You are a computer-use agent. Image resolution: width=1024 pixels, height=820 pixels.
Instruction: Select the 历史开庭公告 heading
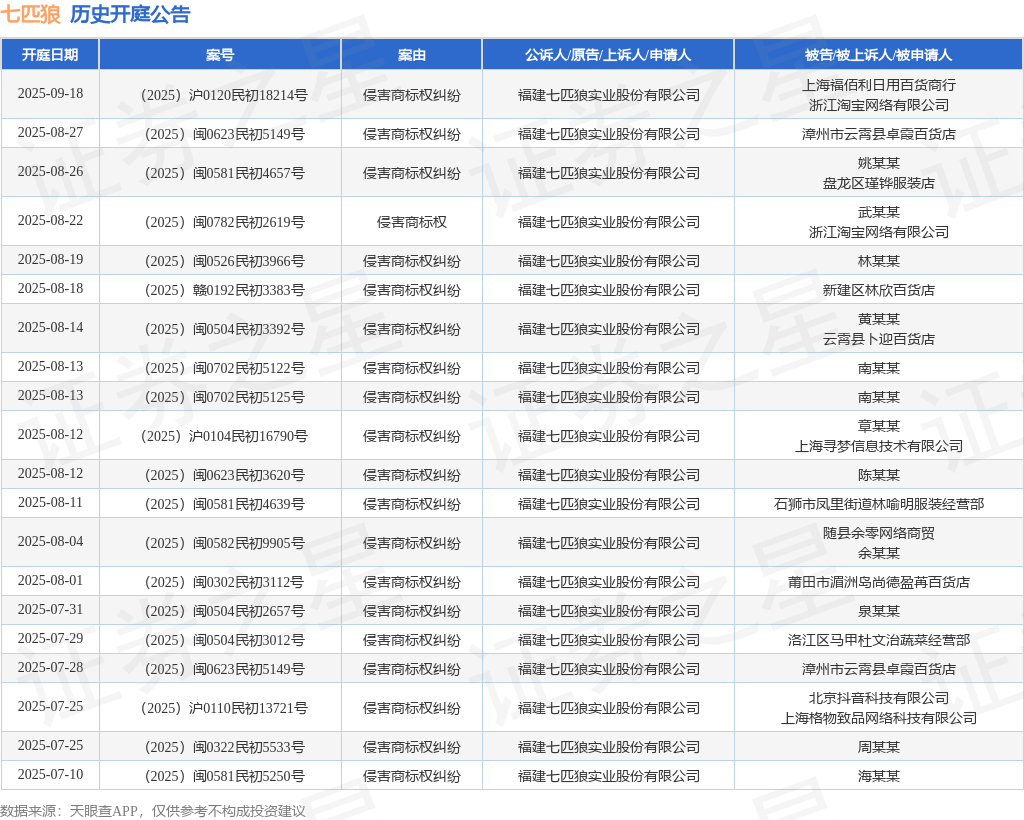click(x=130, y=14)
